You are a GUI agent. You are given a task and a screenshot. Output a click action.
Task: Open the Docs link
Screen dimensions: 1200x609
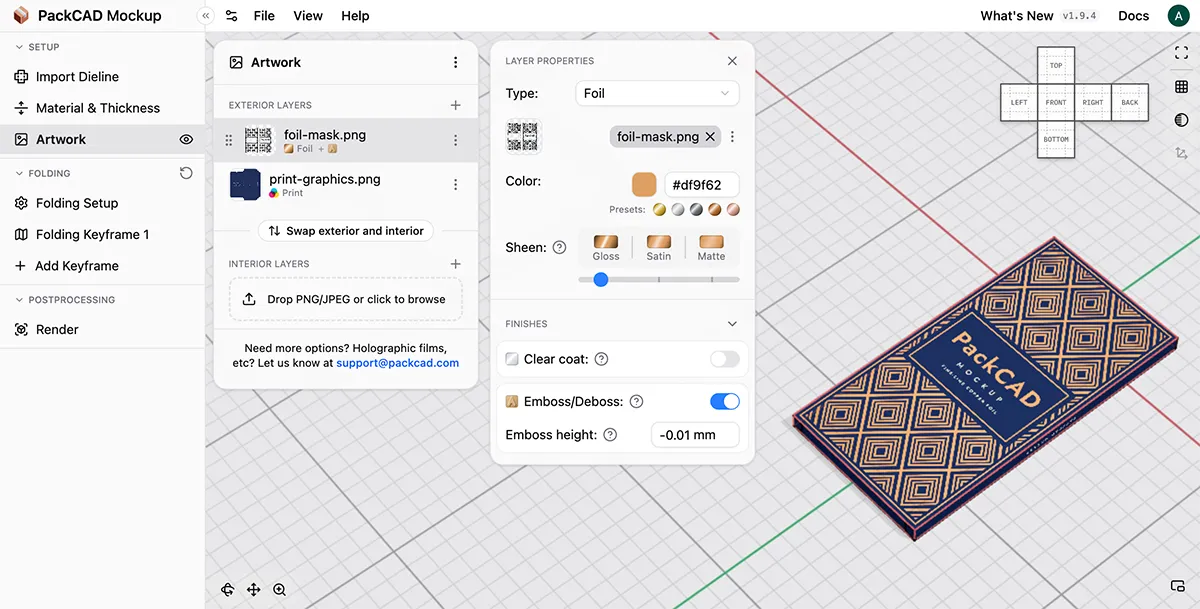pos(1133,16)
